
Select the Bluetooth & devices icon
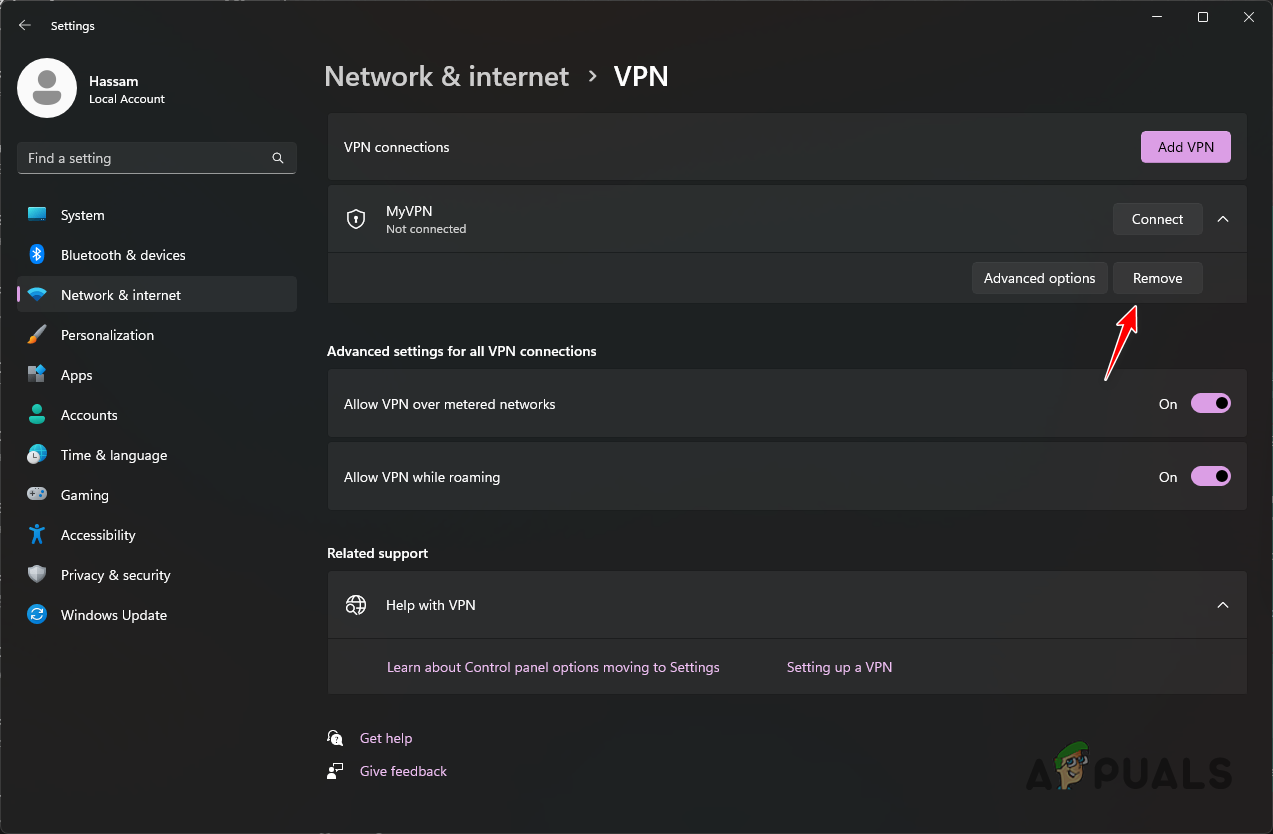point(37,254)
